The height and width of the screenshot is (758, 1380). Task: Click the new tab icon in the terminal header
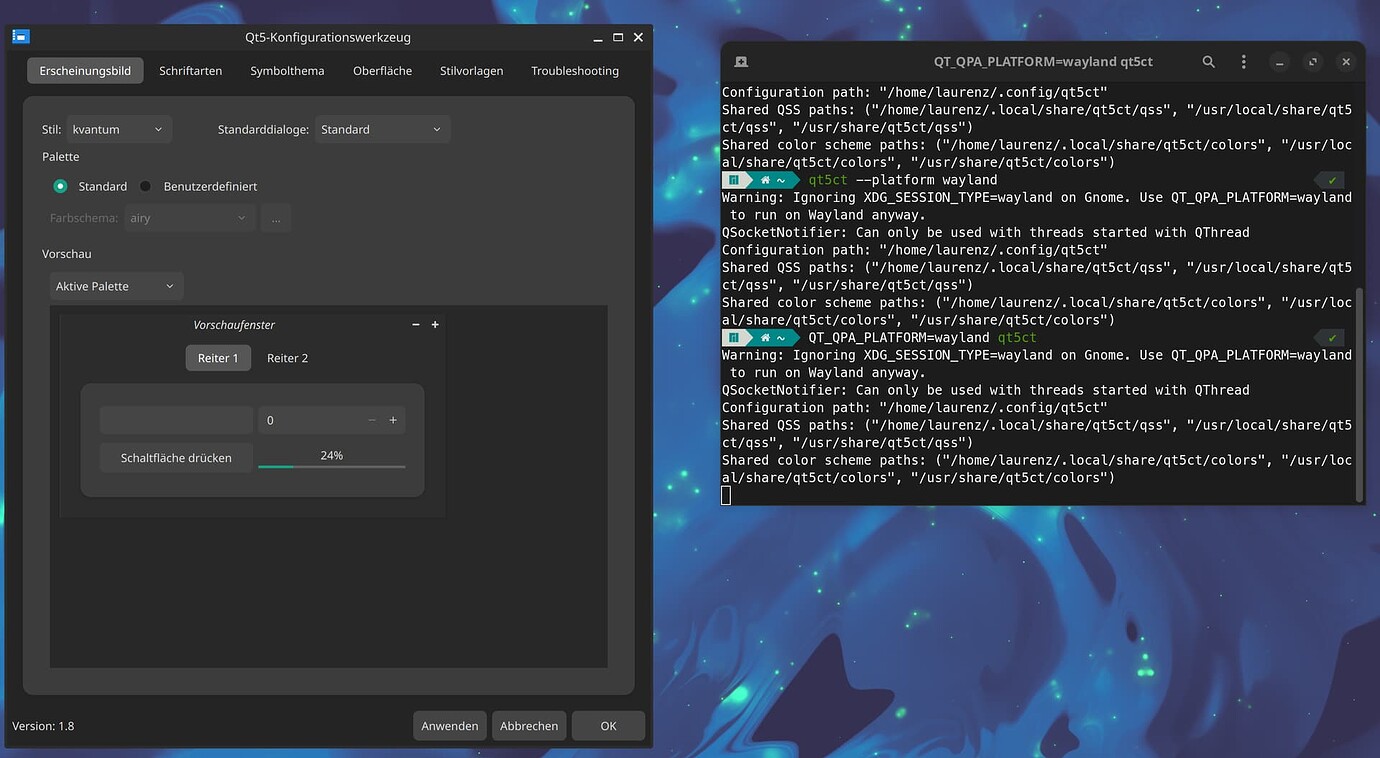pos(740,61)
